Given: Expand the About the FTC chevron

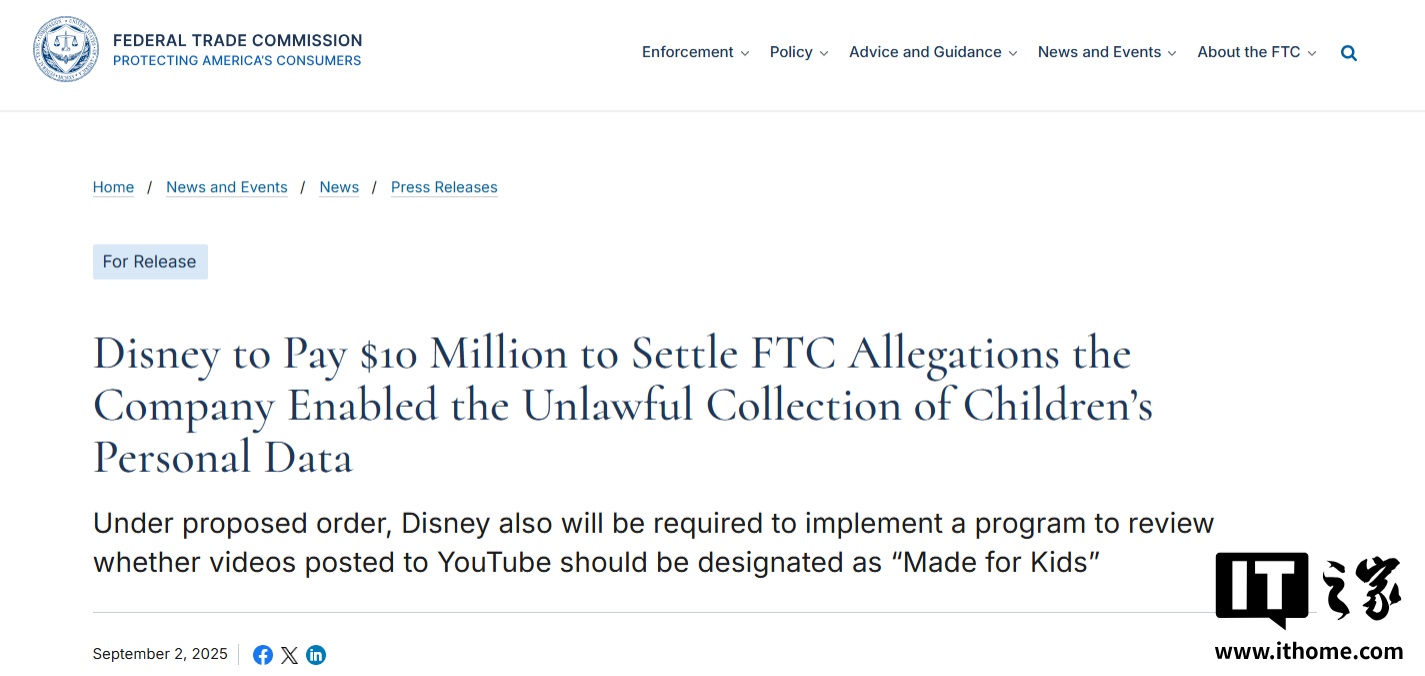Looking at the screenshot, I should (1312, 54).
